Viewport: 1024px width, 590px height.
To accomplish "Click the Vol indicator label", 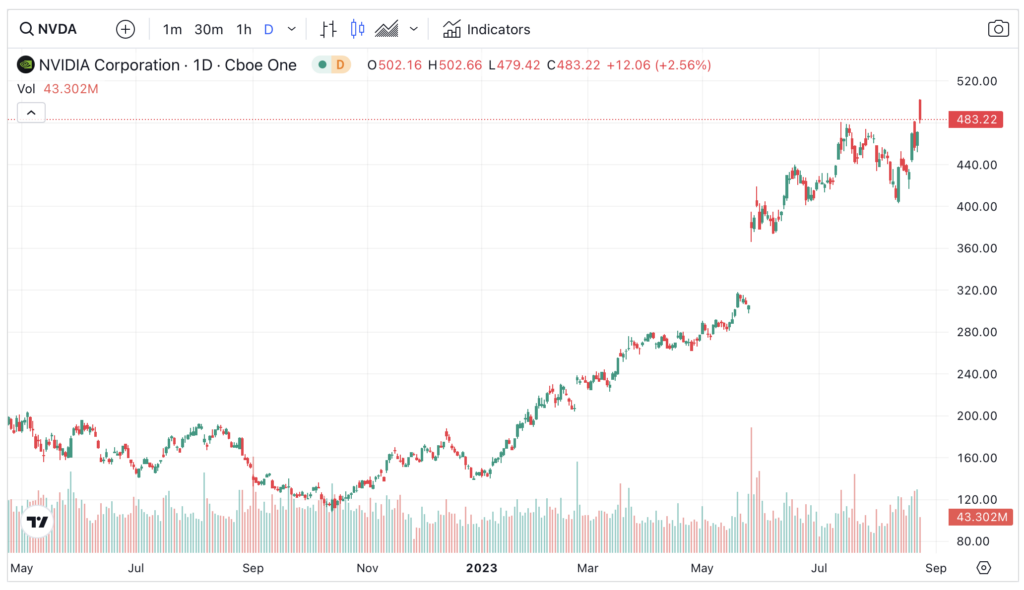I will click(26, 89).
